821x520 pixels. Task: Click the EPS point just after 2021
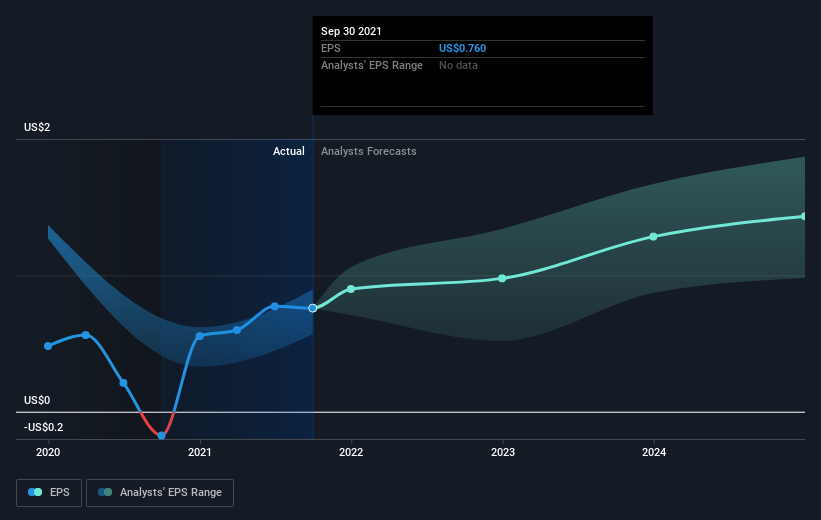point(237,330)
